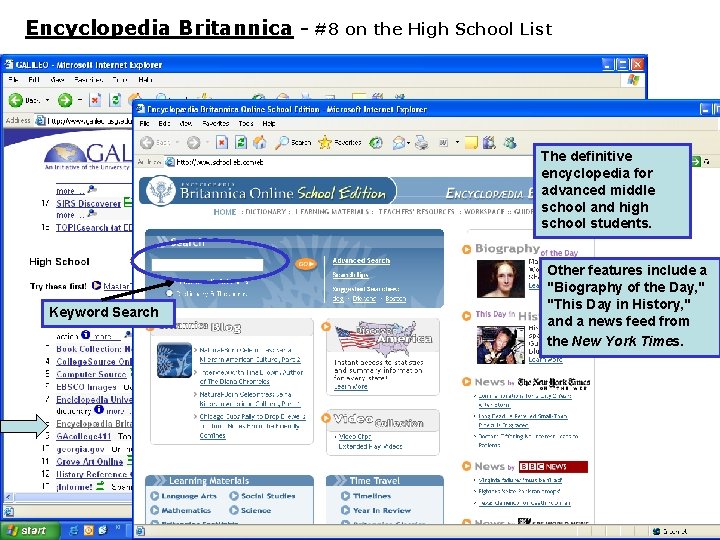Select Dictionary & Thesaurus radio option
The width and height of the screenshot is (720, 540).
(169, 293)
